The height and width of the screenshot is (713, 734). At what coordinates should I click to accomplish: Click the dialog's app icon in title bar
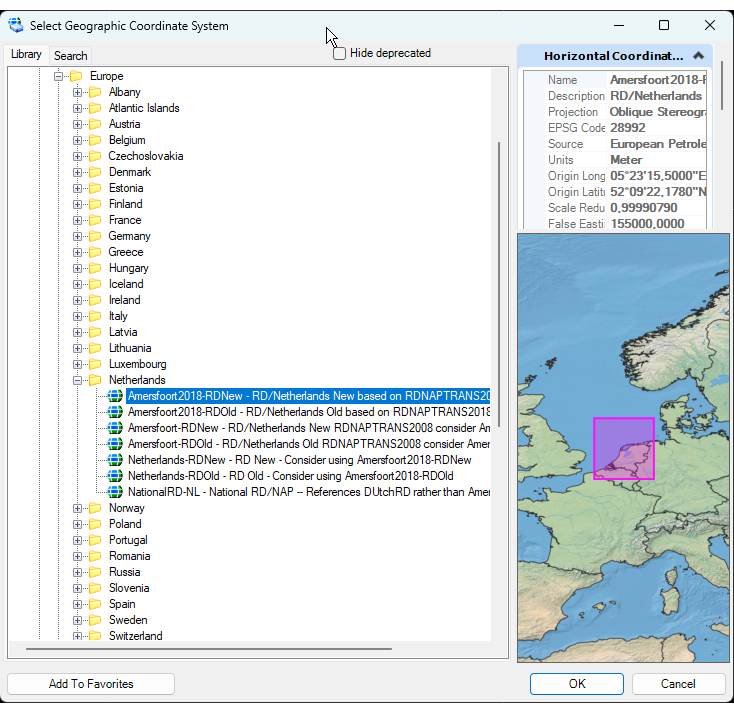16,25
